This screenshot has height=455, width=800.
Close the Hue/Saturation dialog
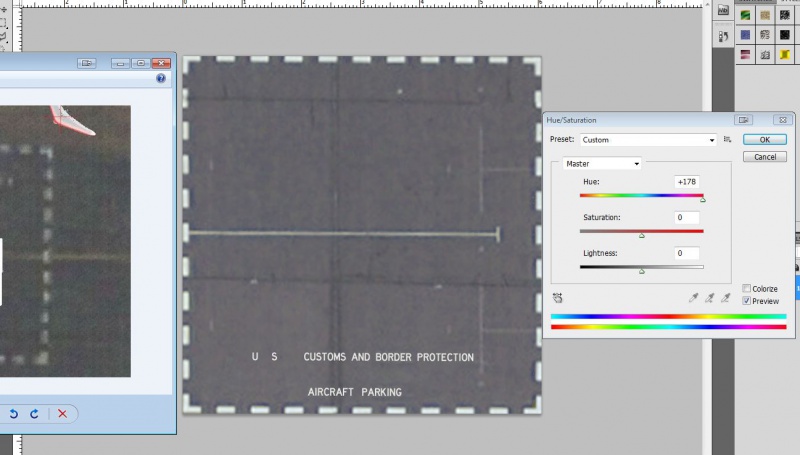point(782,120)
